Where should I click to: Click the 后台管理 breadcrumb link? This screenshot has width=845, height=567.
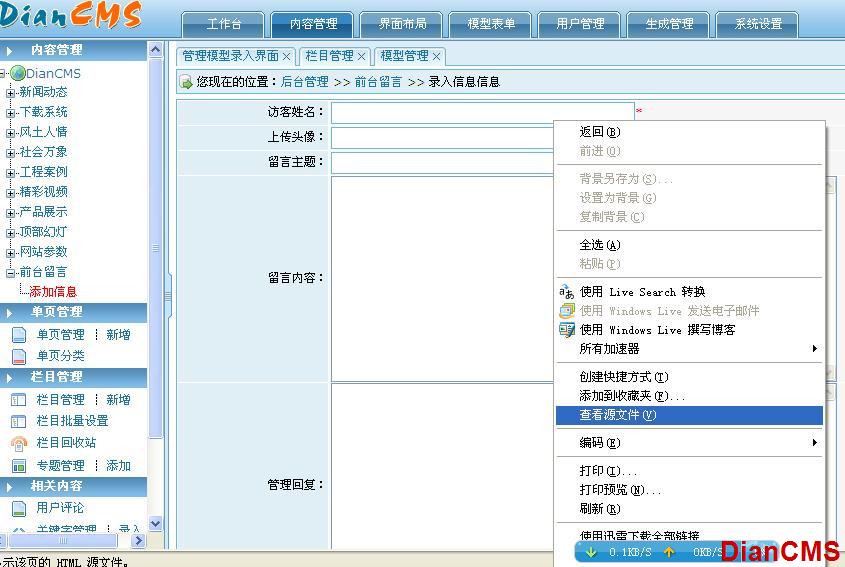304,82
